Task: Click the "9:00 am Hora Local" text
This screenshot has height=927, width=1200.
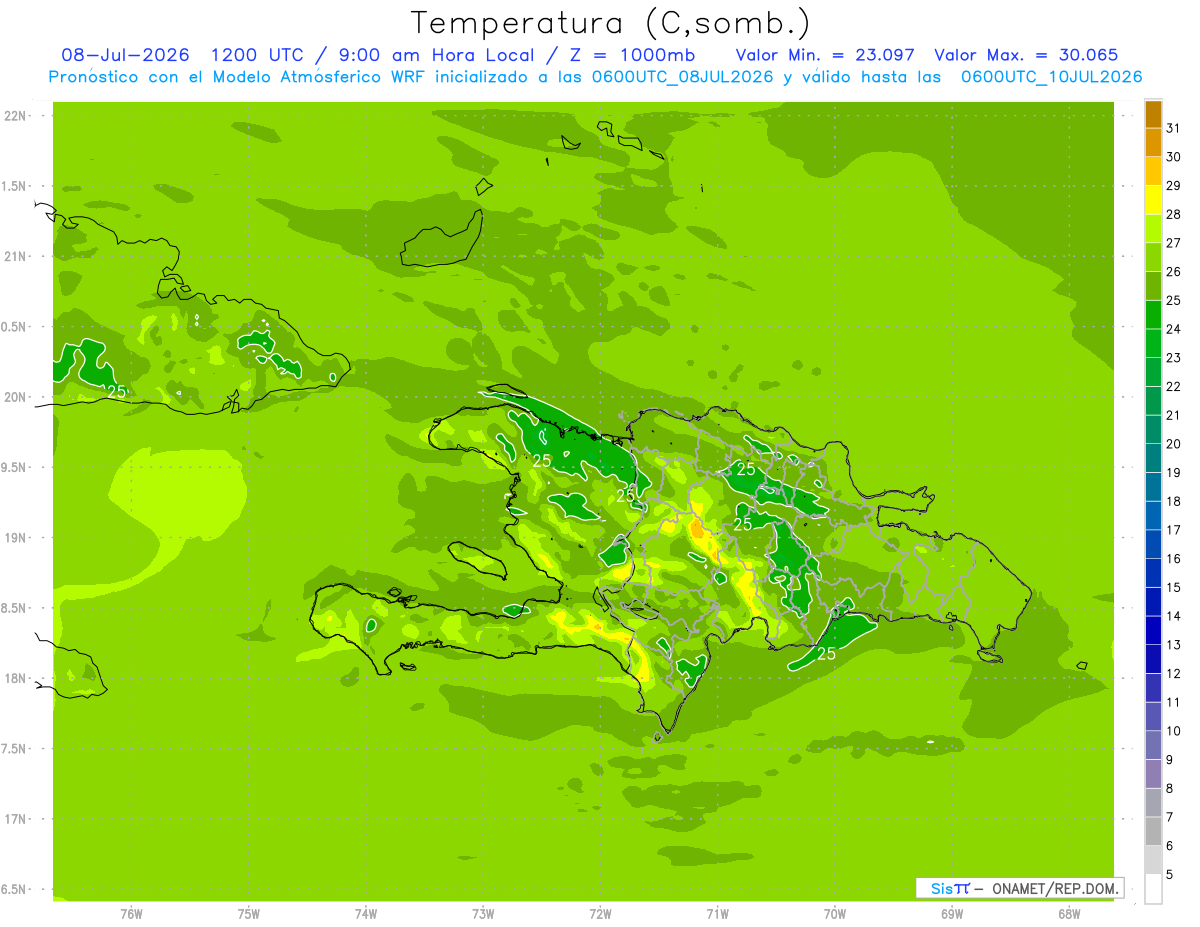Action: point(440,55)
